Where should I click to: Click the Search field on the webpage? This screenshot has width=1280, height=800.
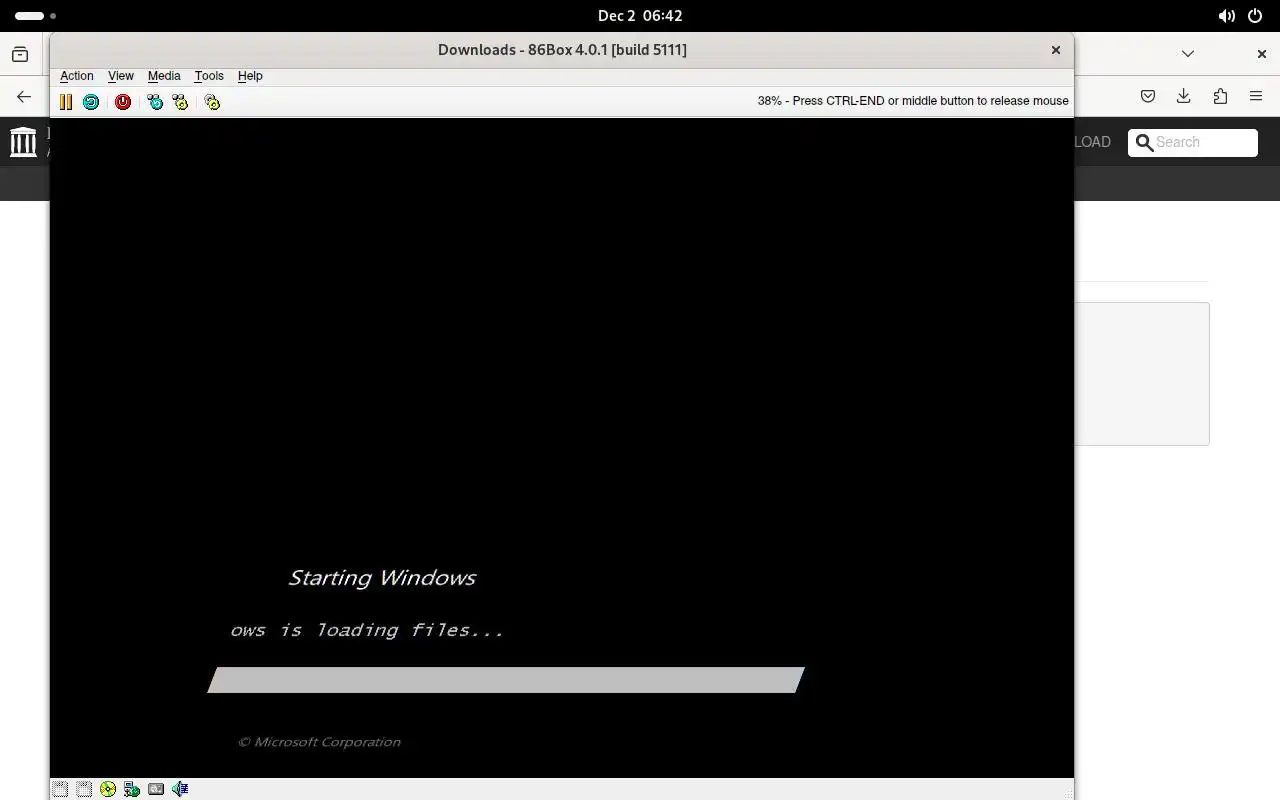click(x=1193, y=143)
